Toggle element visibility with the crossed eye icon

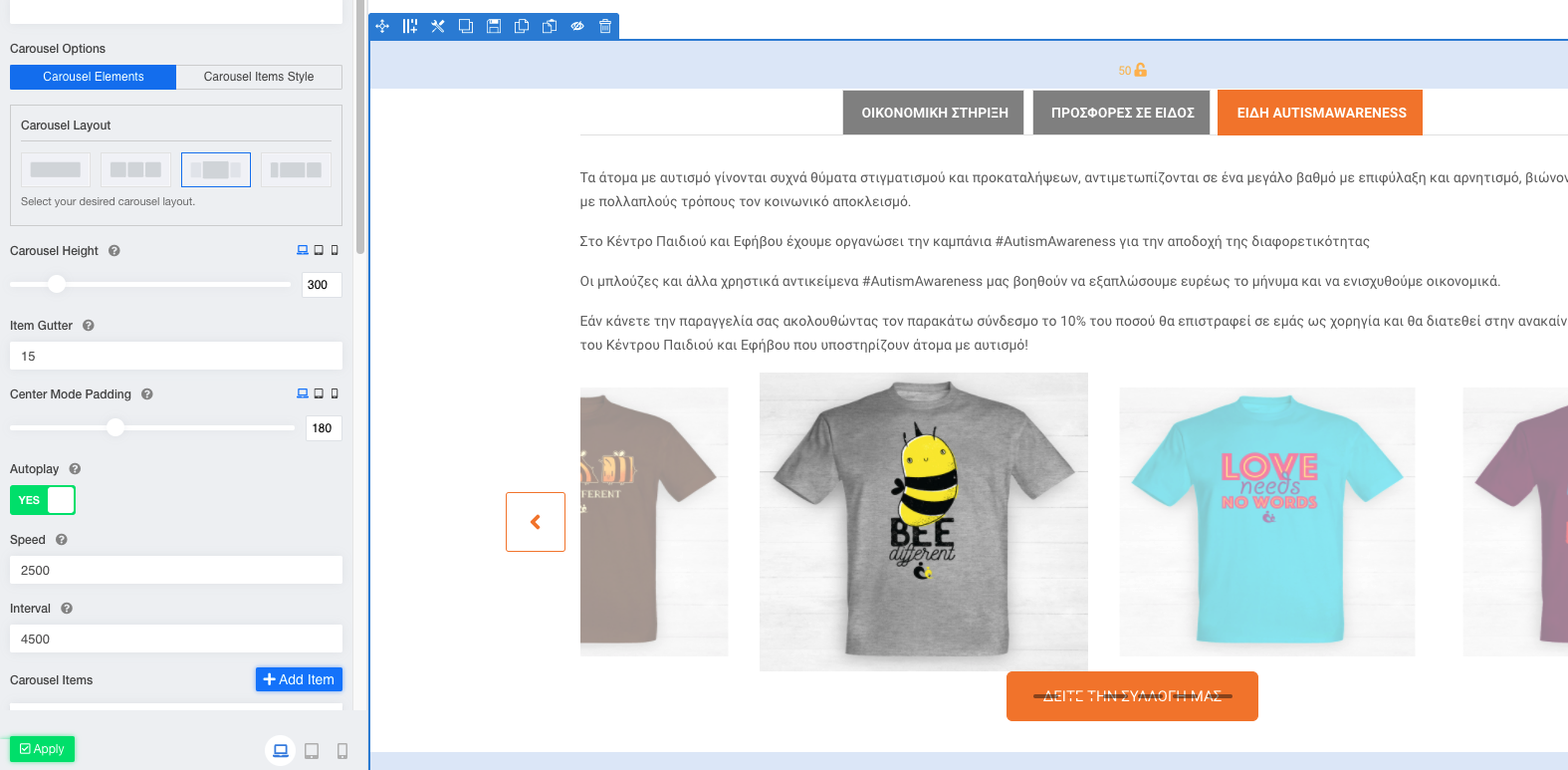tap(577, 26)
